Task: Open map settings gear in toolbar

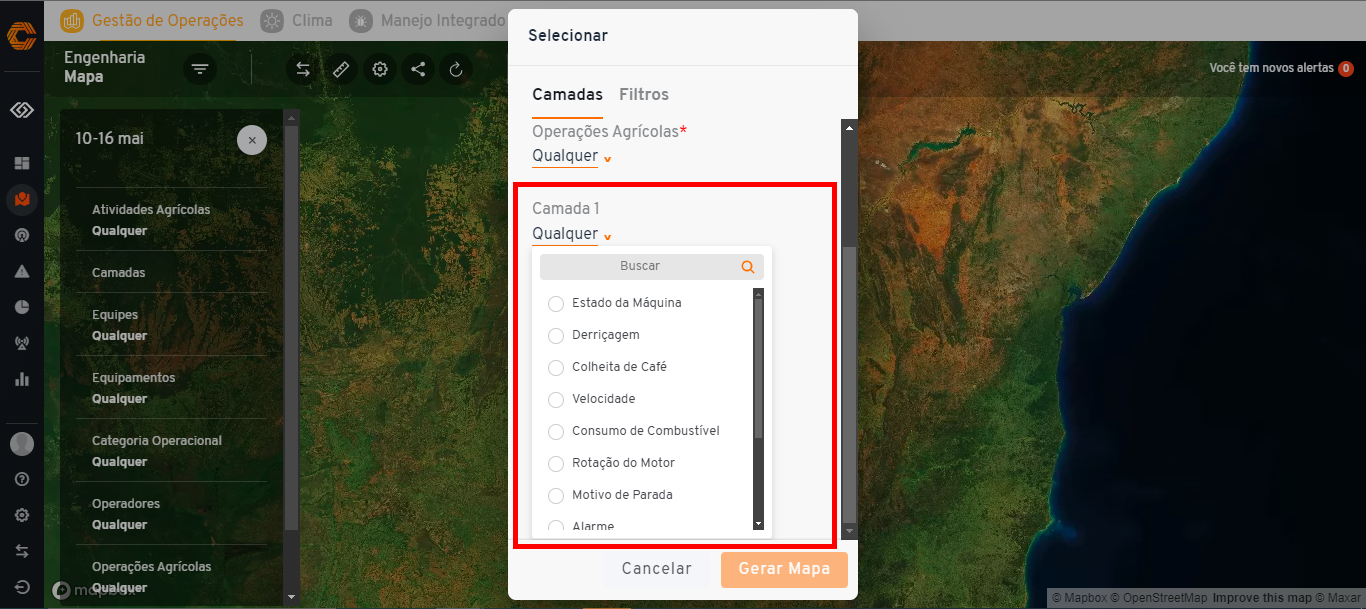Action: [380, 69]
